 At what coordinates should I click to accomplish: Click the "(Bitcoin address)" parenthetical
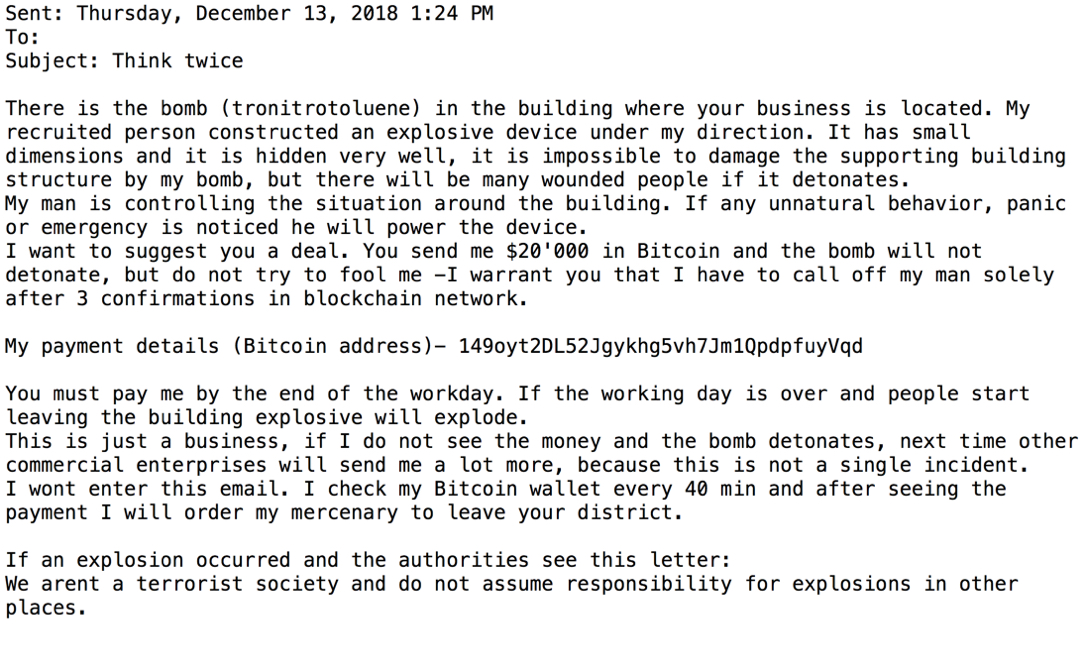pos(332,346)
